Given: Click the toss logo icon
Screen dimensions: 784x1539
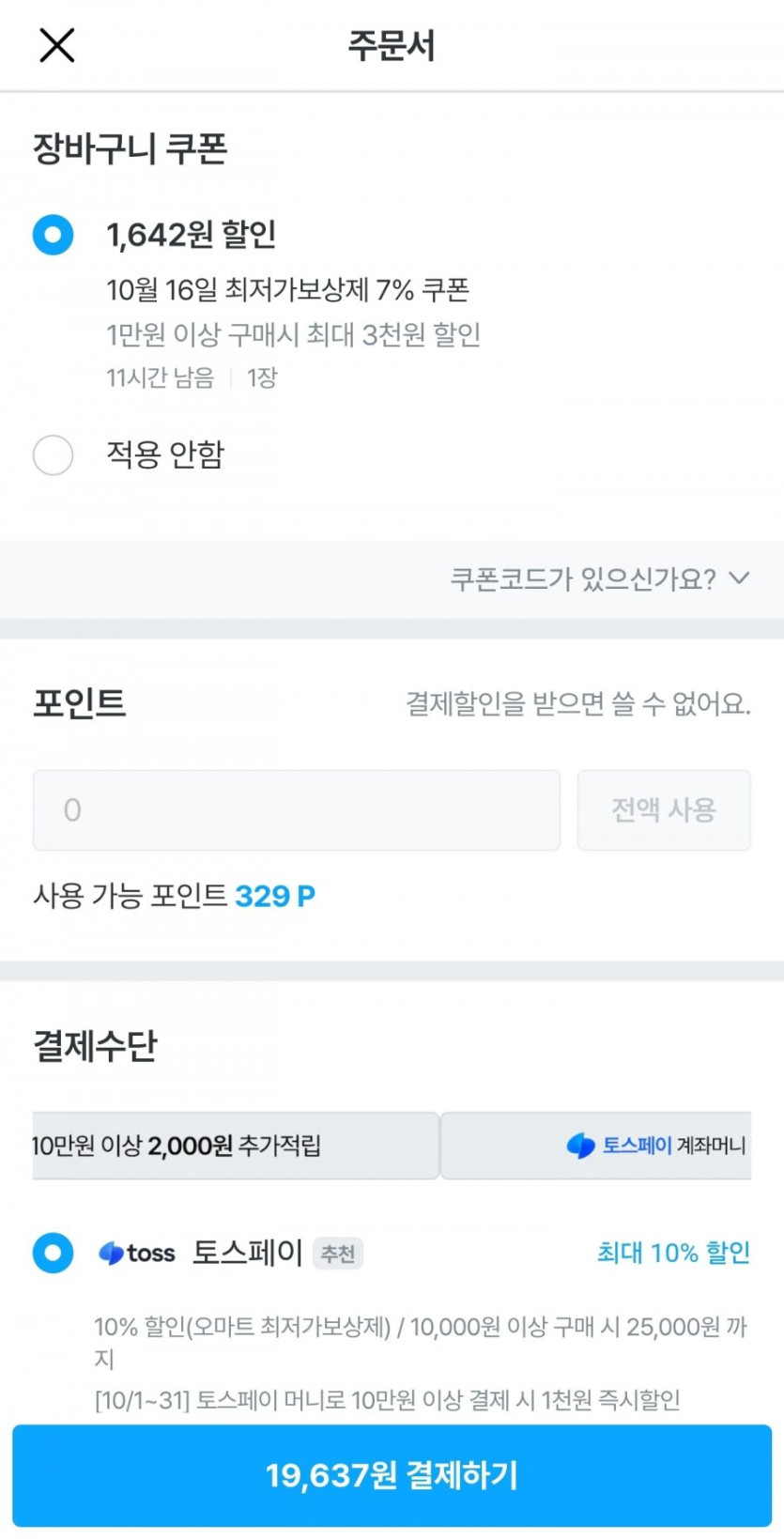Looking at the screenshot, I should 137,1253.
